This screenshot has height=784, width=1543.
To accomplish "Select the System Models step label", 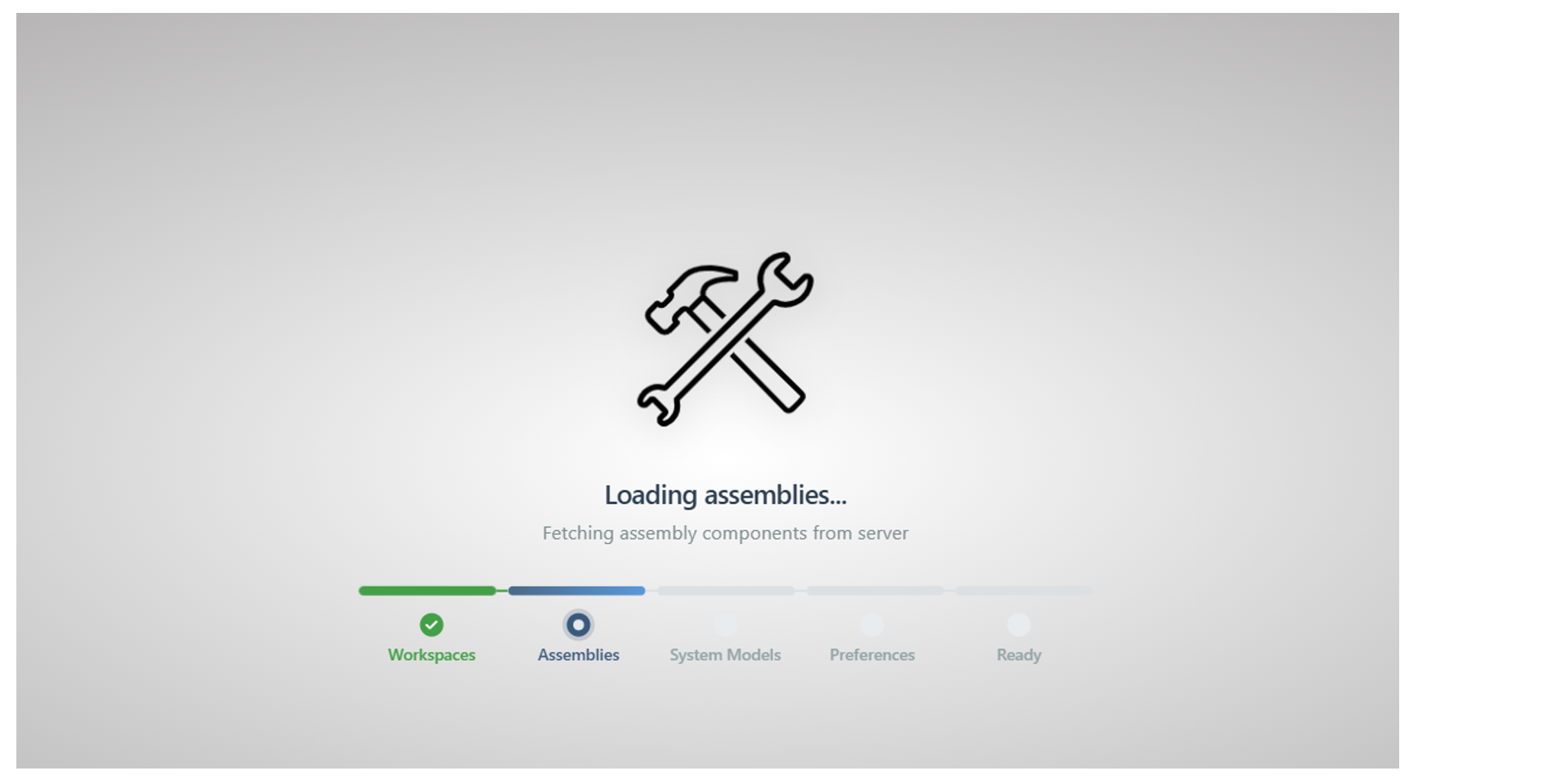I will tap(725, 655).
